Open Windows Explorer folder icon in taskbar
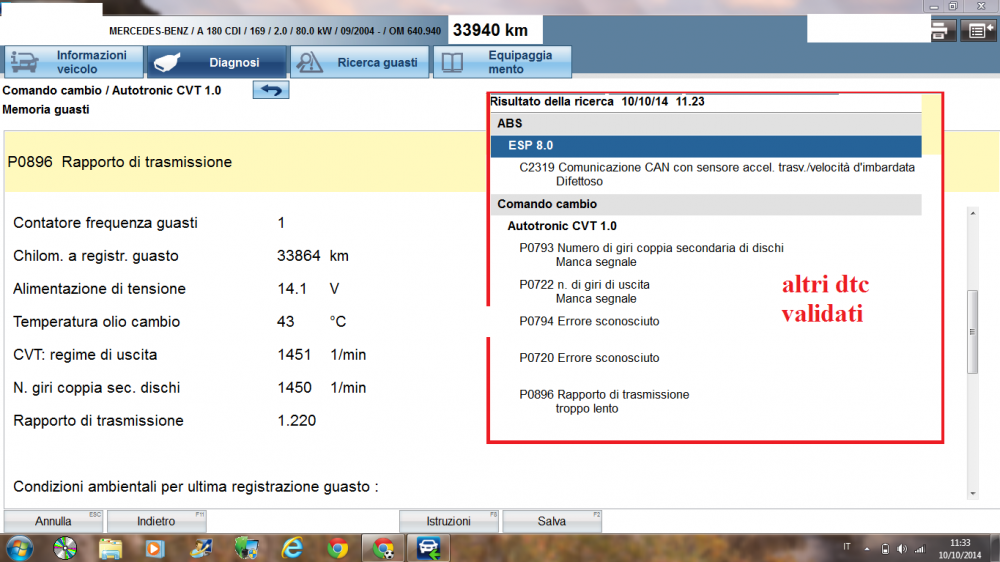This screenshot has height=562, width=1000. tap(110, 548)
